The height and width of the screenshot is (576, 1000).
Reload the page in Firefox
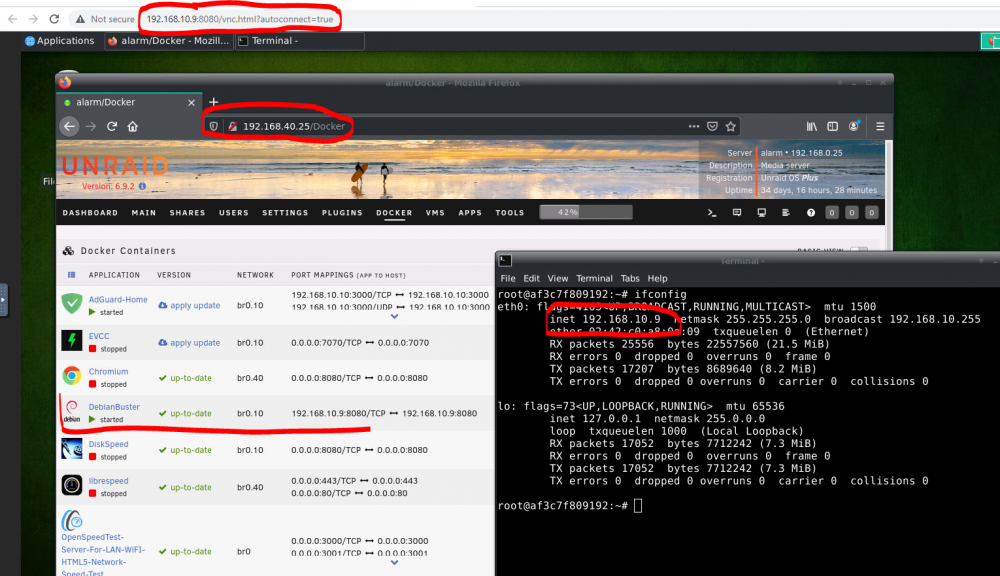(x=112, y=126)
